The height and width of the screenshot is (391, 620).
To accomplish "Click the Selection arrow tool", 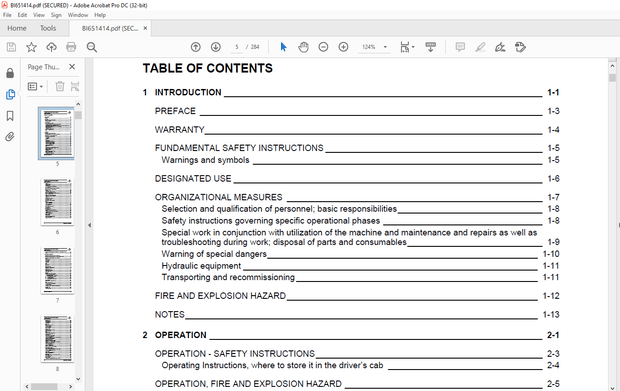I will click(284, 47).
